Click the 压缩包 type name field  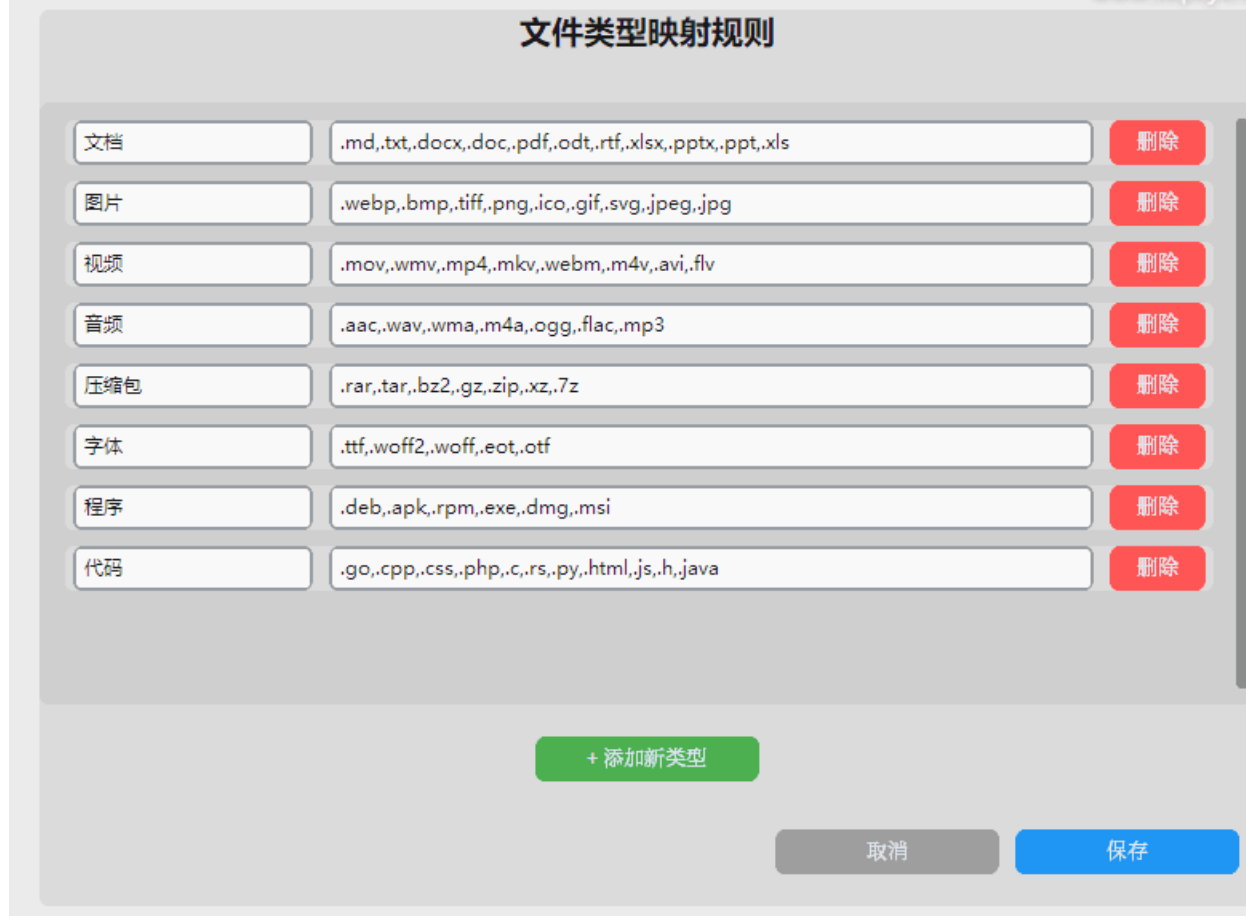(x=192, y=386)
